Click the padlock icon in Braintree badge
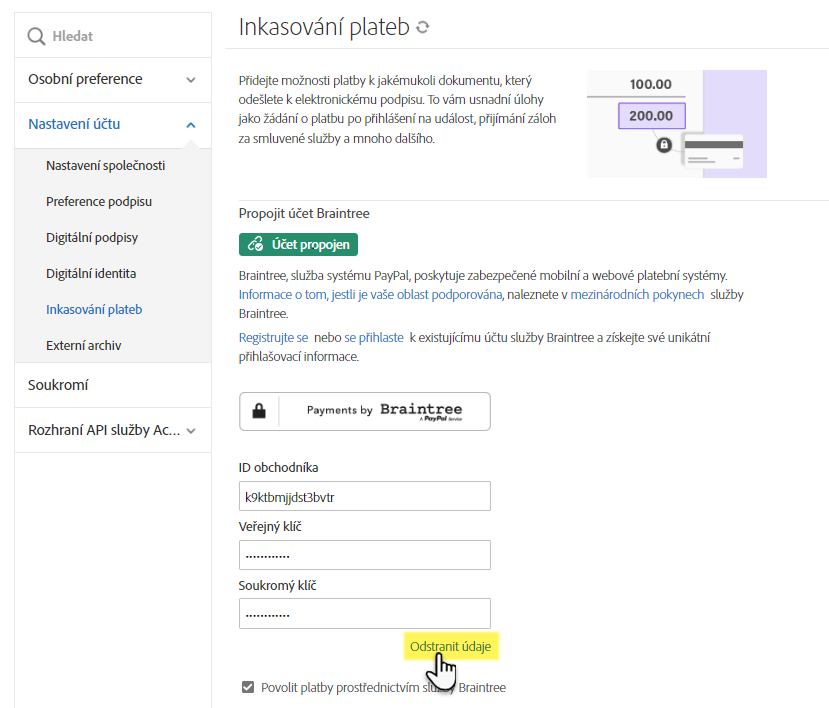 [x=259, y=410]
